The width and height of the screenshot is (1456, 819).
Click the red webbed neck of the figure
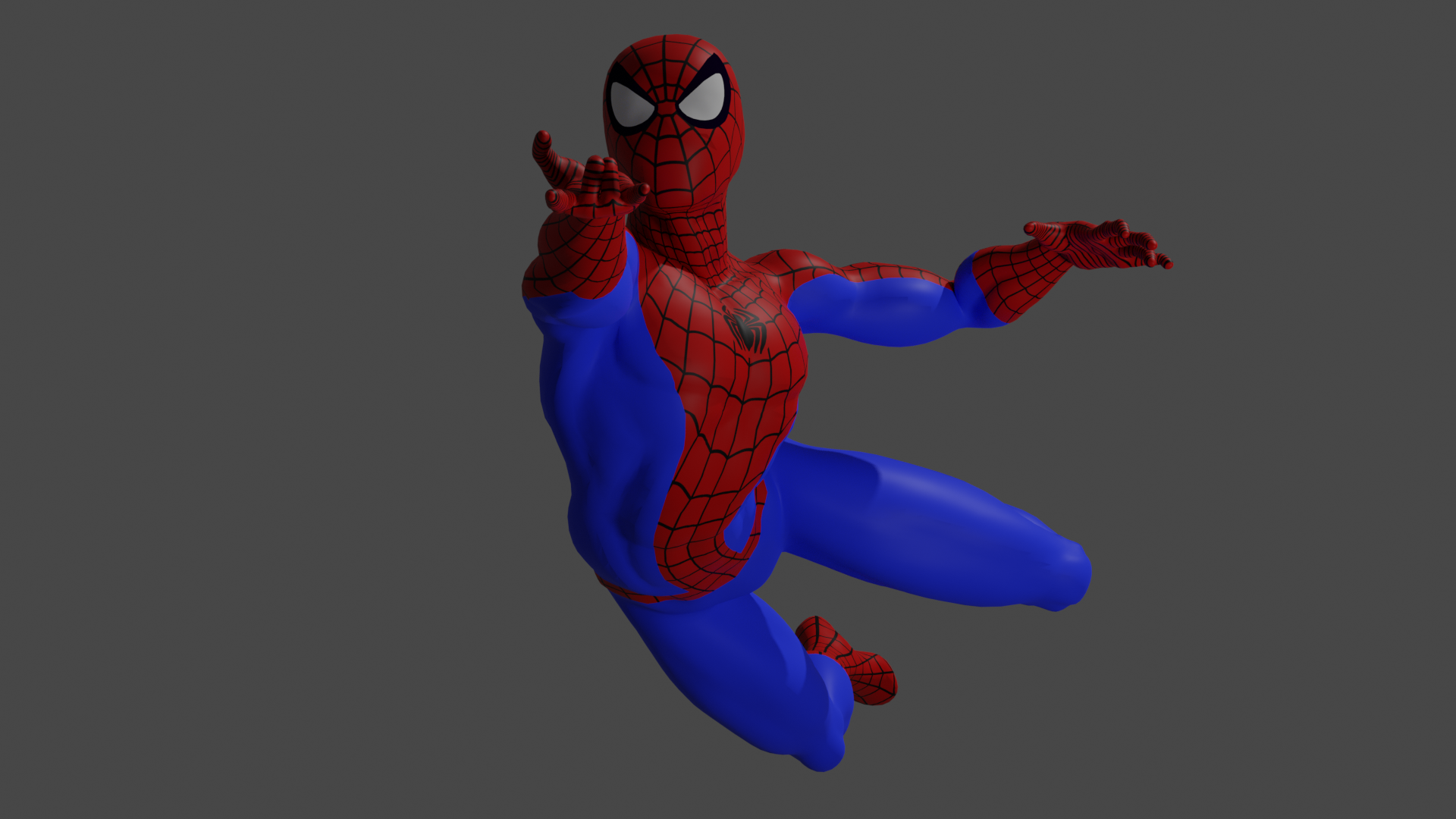coord(694,239)
